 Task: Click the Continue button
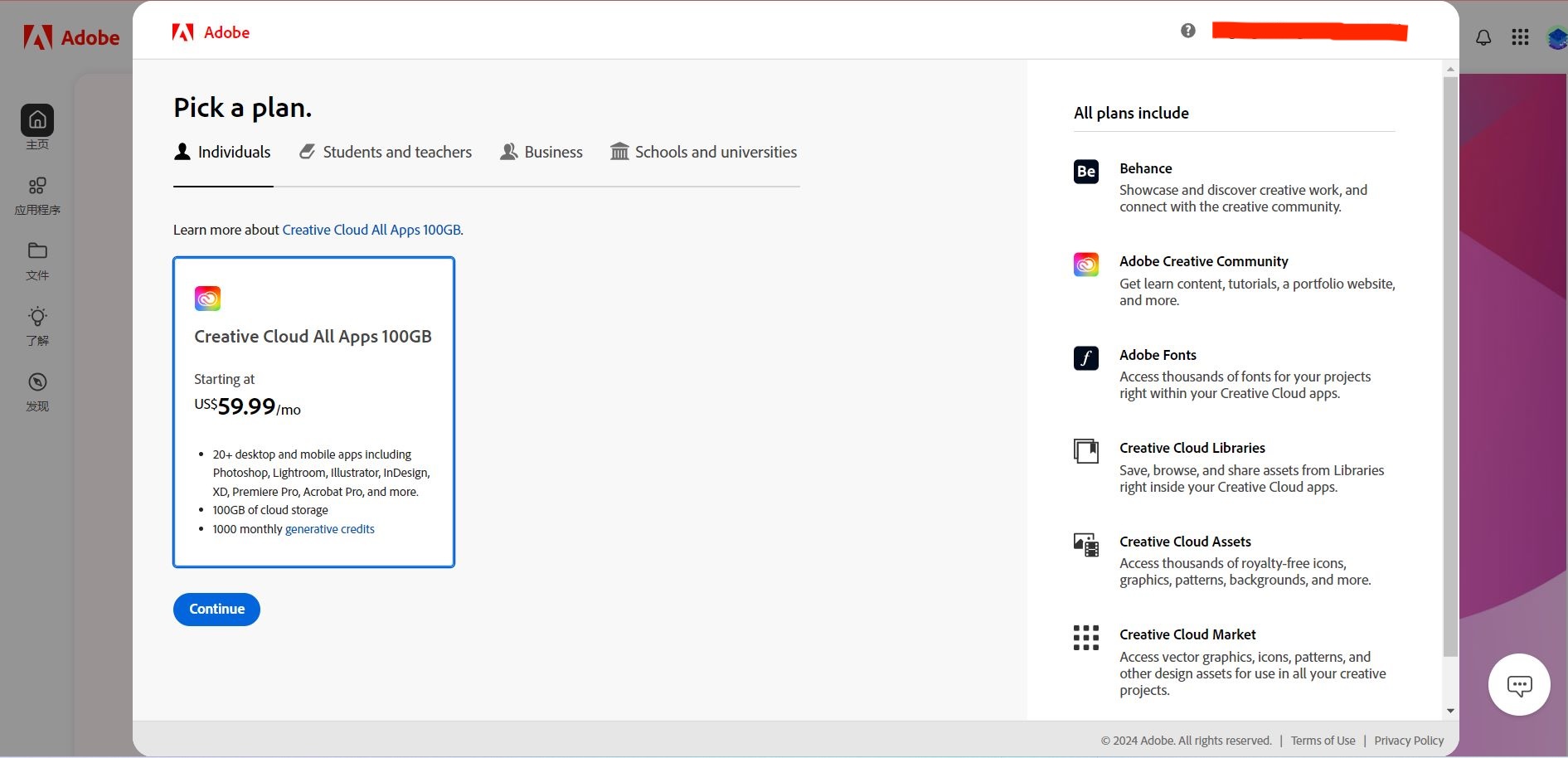click(216, 610)
